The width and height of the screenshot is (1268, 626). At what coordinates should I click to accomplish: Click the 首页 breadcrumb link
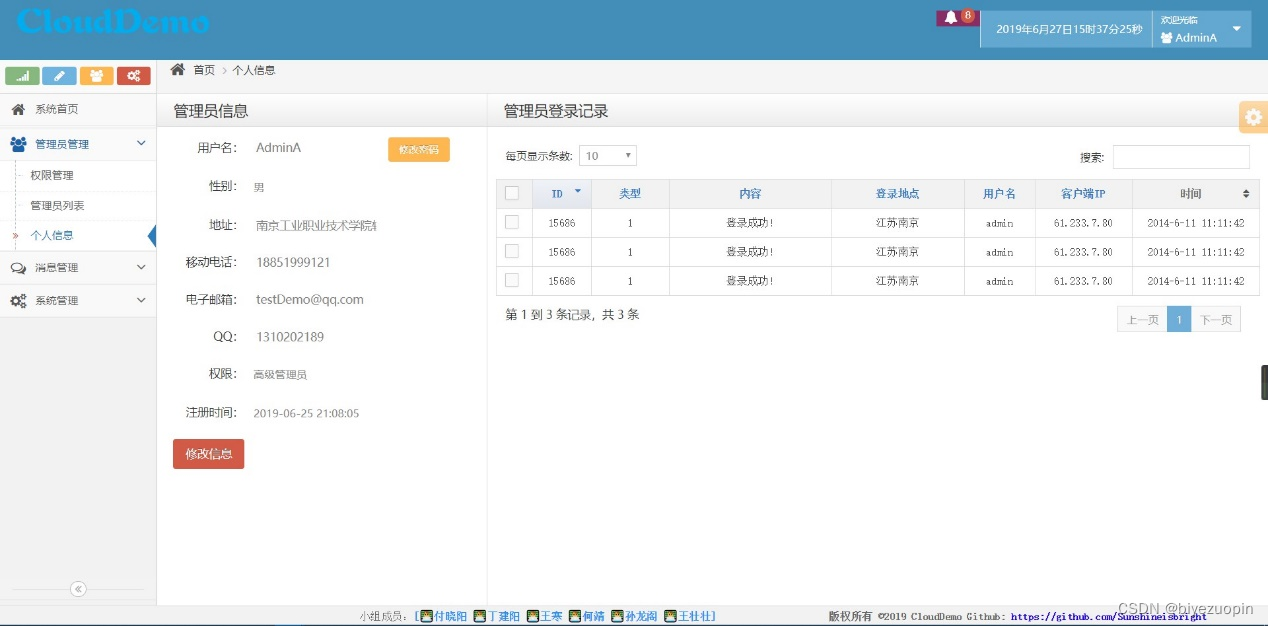pyautogui.click(x=204, y=70)
